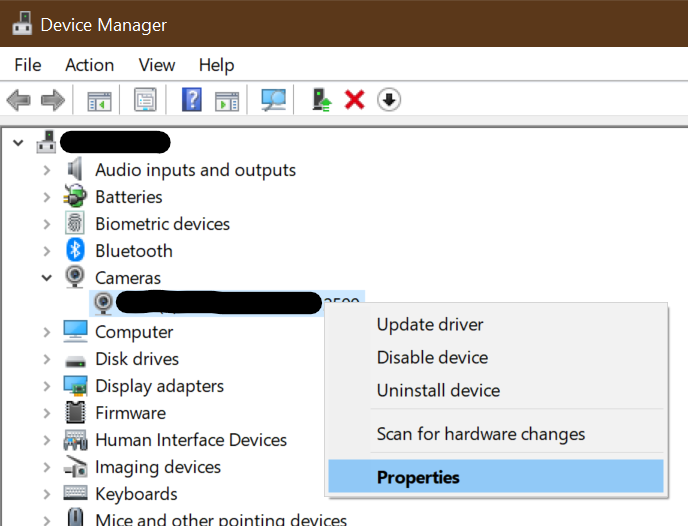Click the Back arrow toolbar icon

pos(18,100)
